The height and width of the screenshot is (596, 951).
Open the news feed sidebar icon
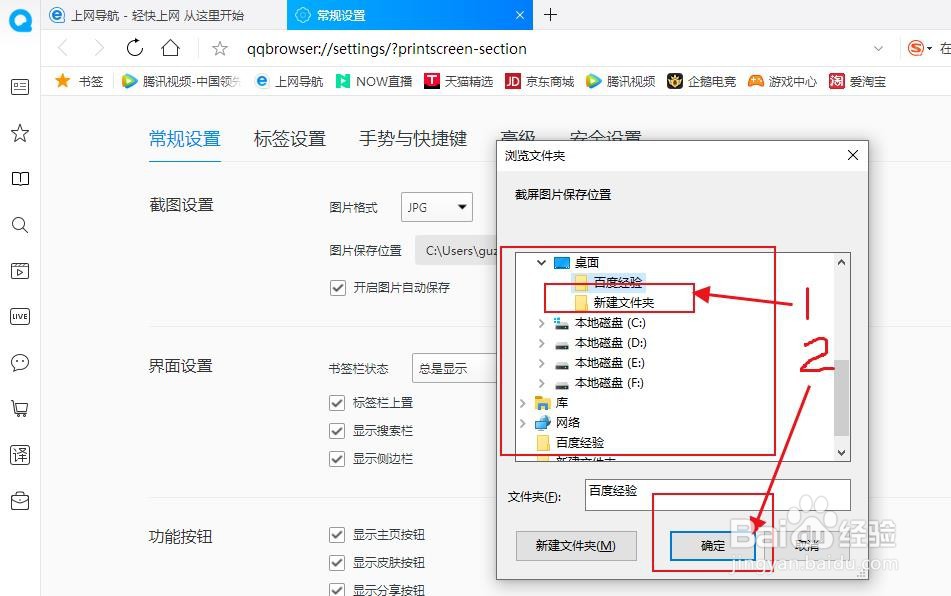coord(20,87)
